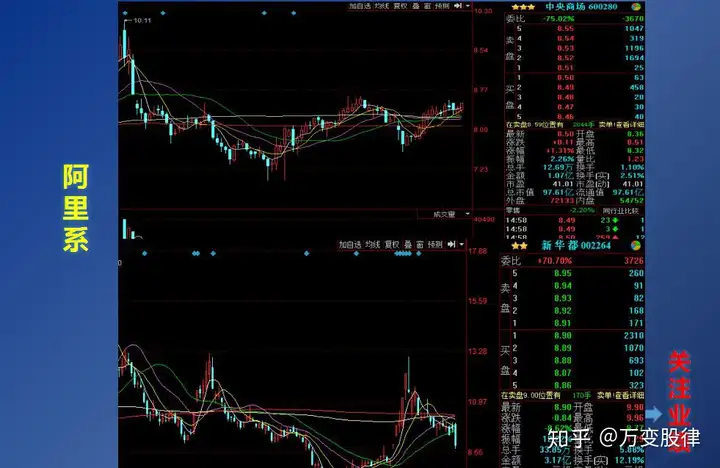Click sell level 1 price 8.51
Image resolution: width=720 pixels, height=468 pixels.
point(566,68)
